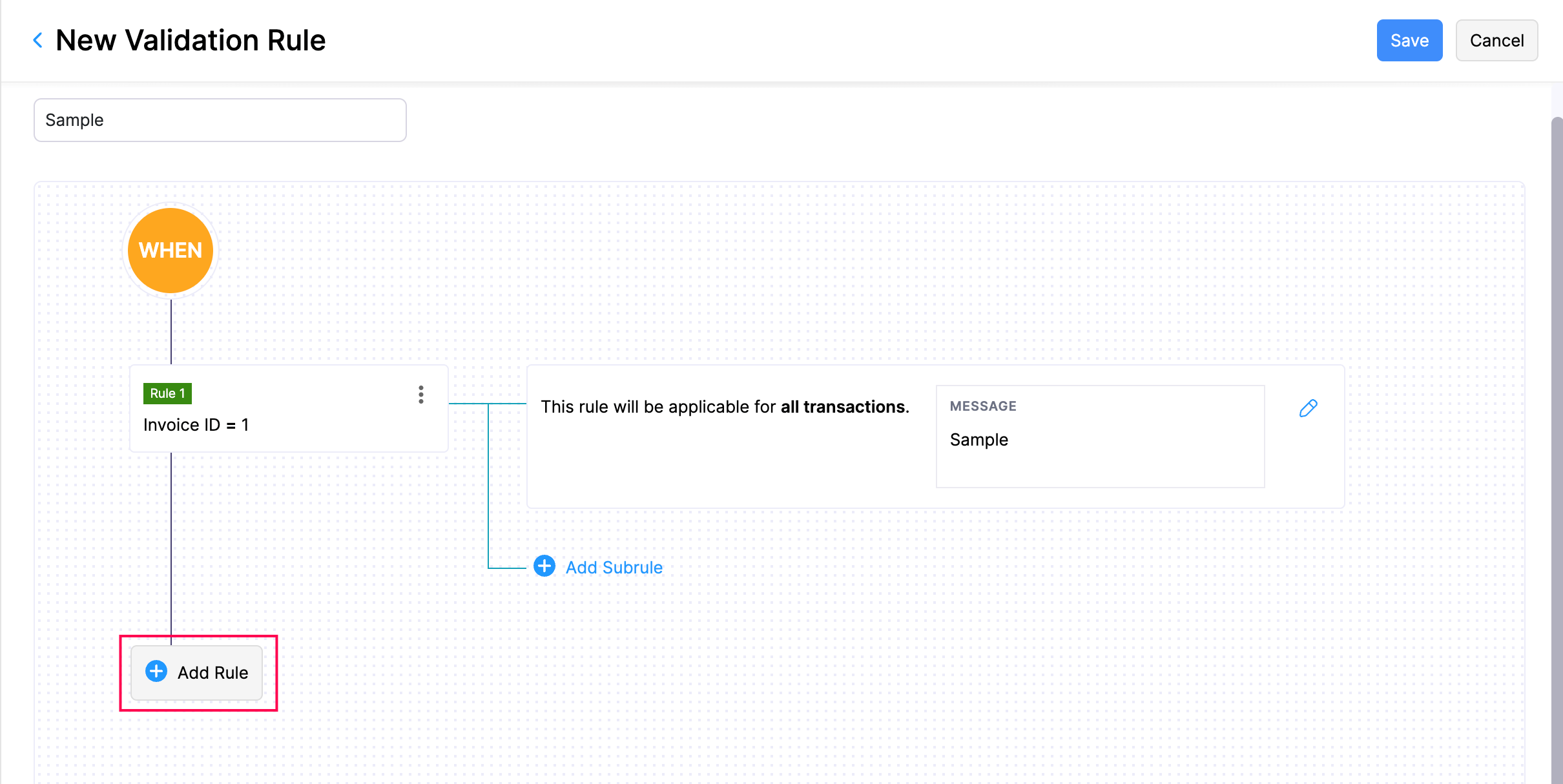Click the pencil edit icon for MESSAGE

click(x=1309, y=408)
